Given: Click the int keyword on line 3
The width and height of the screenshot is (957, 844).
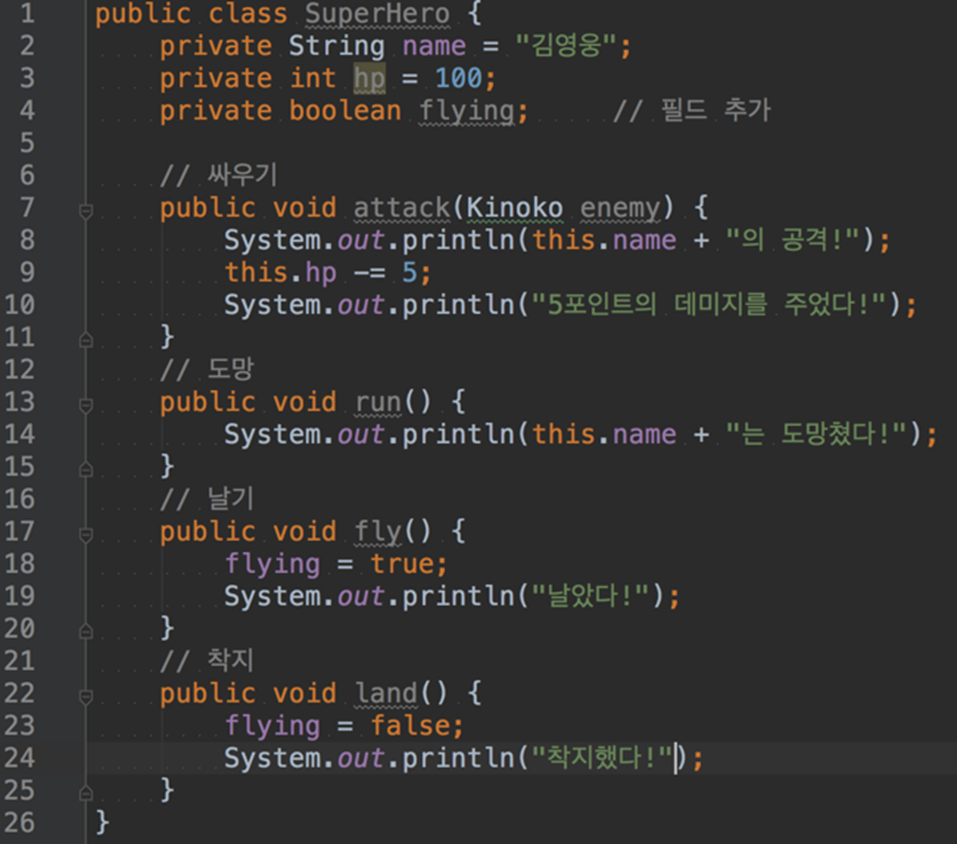Looking at the screenshot, I should click(312, 78).
